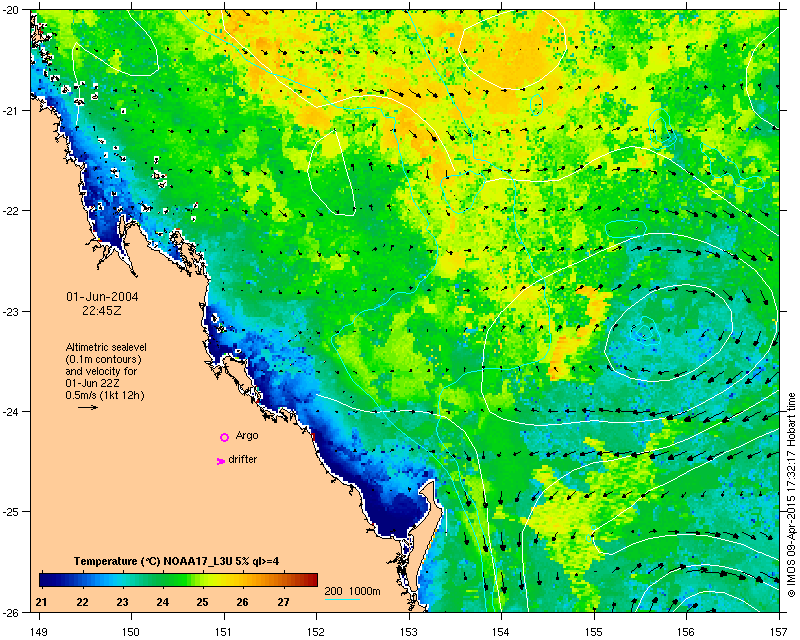The image size is (800, 640).
Task: Click latitude axis label '-21'
Action: (11, 110)
